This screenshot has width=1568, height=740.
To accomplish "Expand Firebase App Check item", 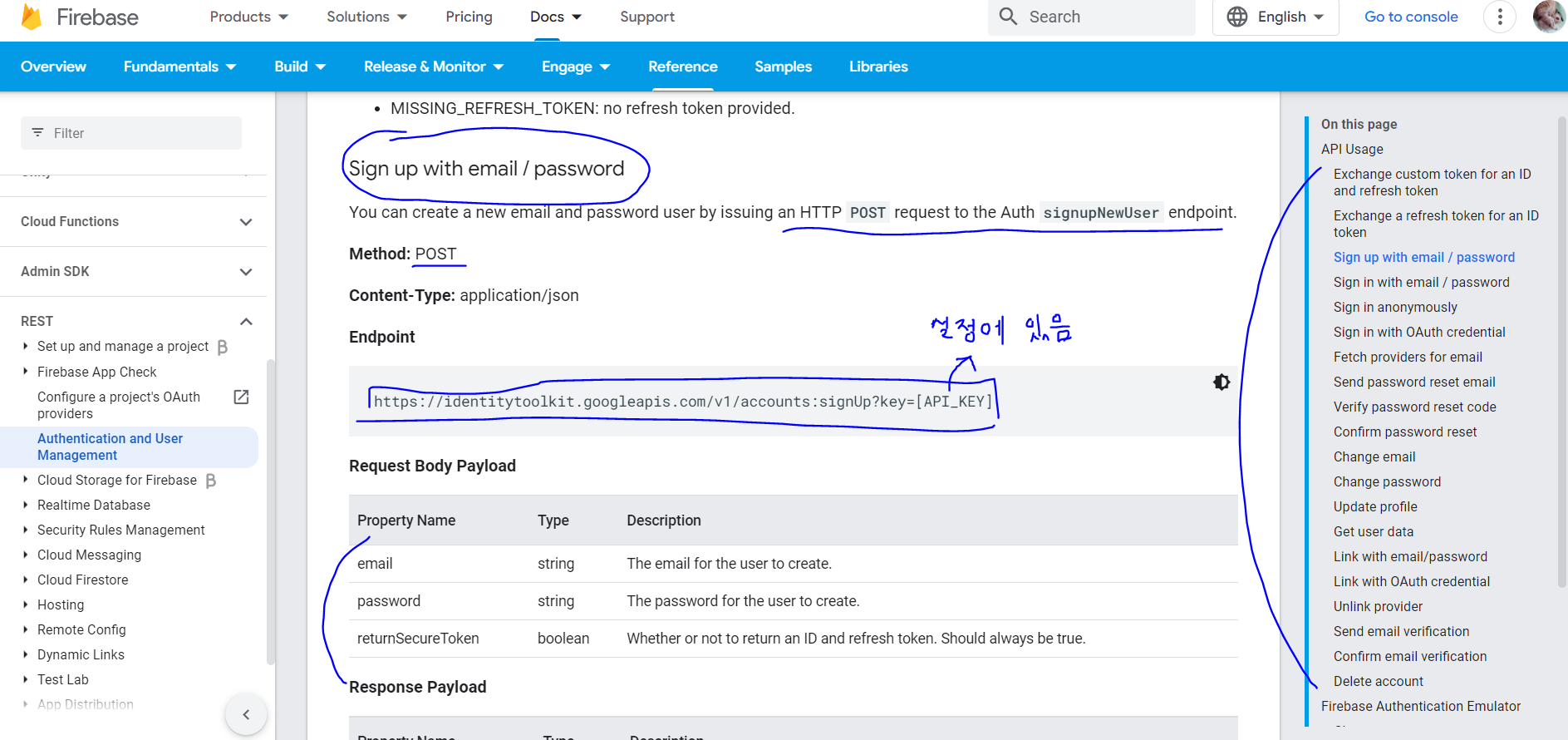I will pyautogui.click(x=25, y=372).
